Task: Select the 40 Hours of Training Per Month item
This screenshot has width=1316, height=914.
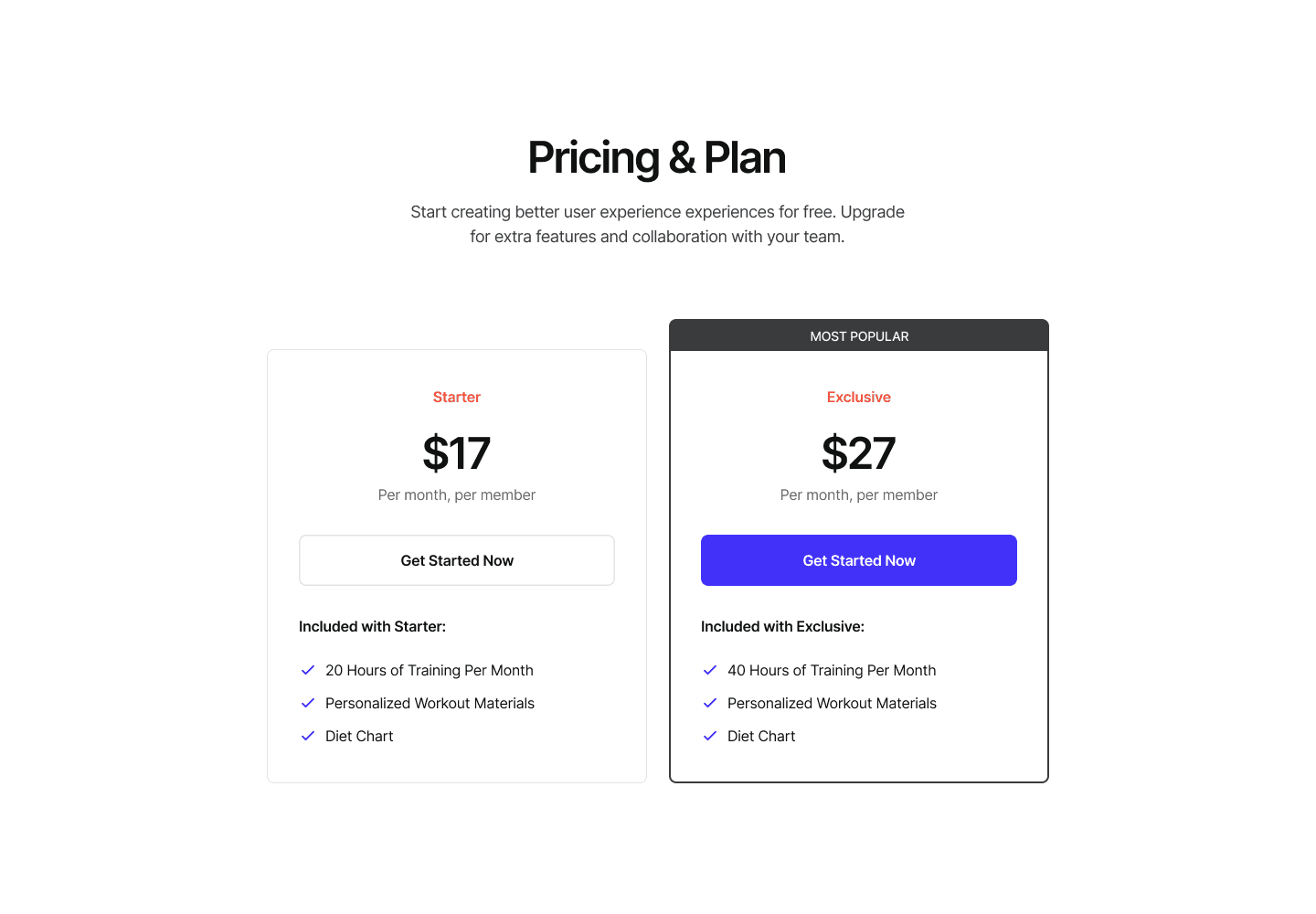Action: 832,670
